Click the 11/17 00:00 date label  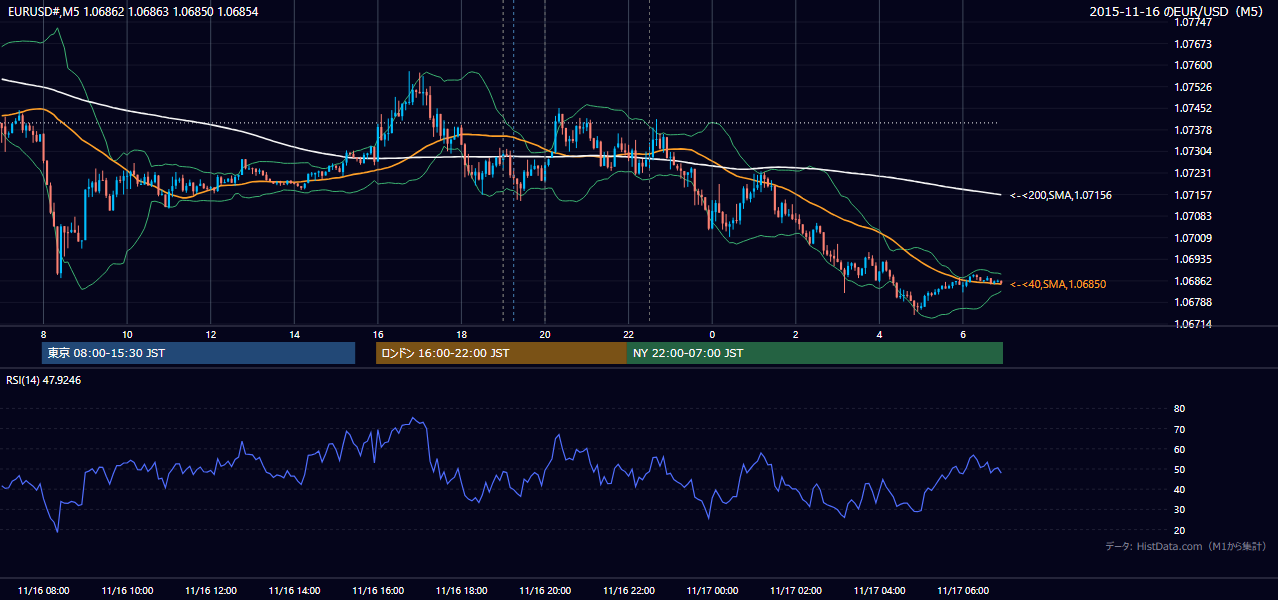(712, 591)
